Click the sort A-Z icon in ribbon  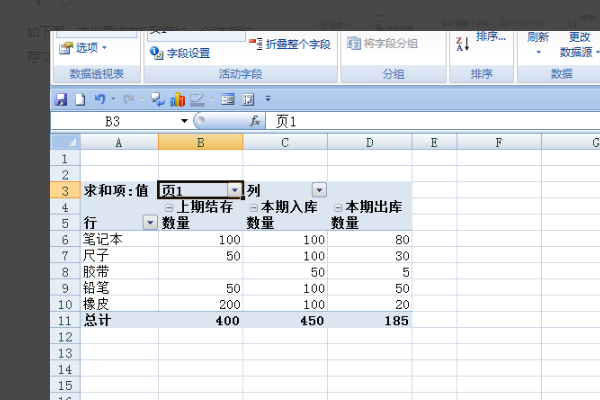click(x=462, y=43)
